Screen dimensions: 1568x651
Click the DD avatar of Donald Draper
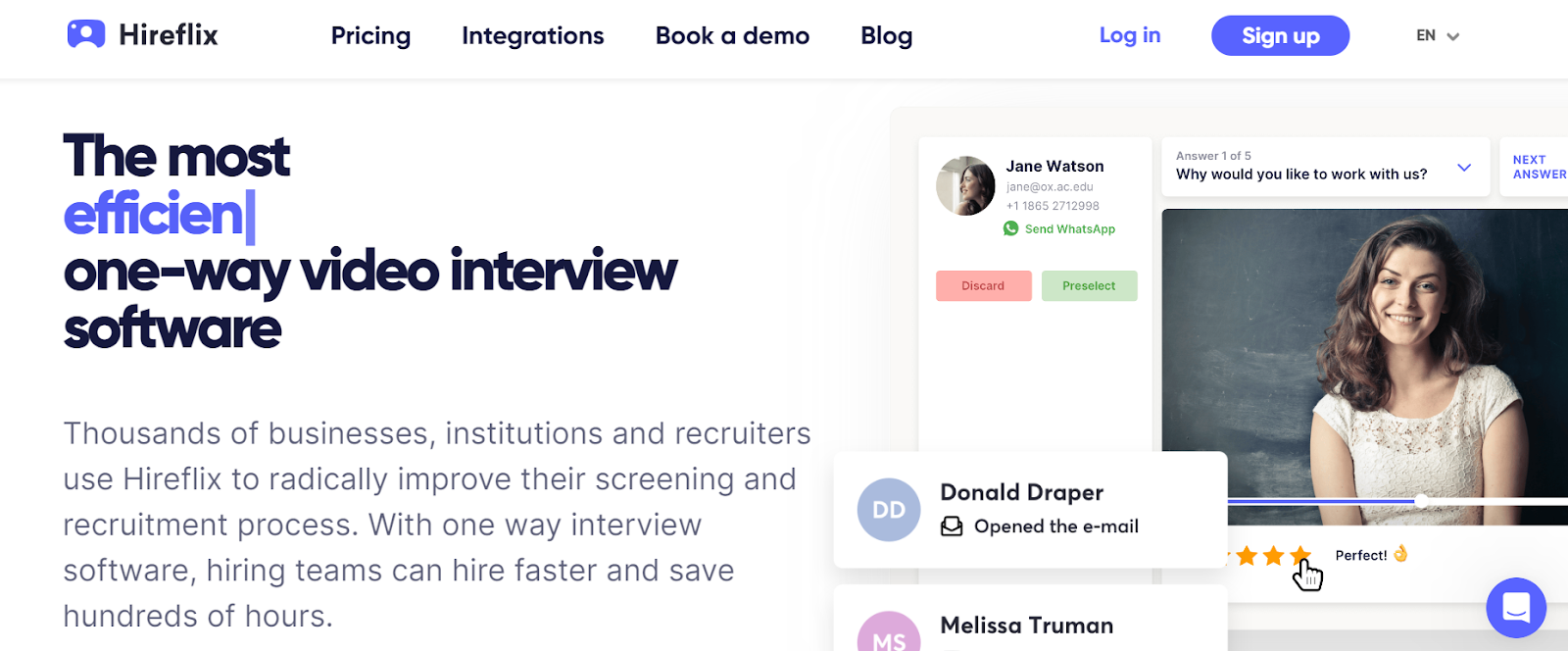[889, 510]
